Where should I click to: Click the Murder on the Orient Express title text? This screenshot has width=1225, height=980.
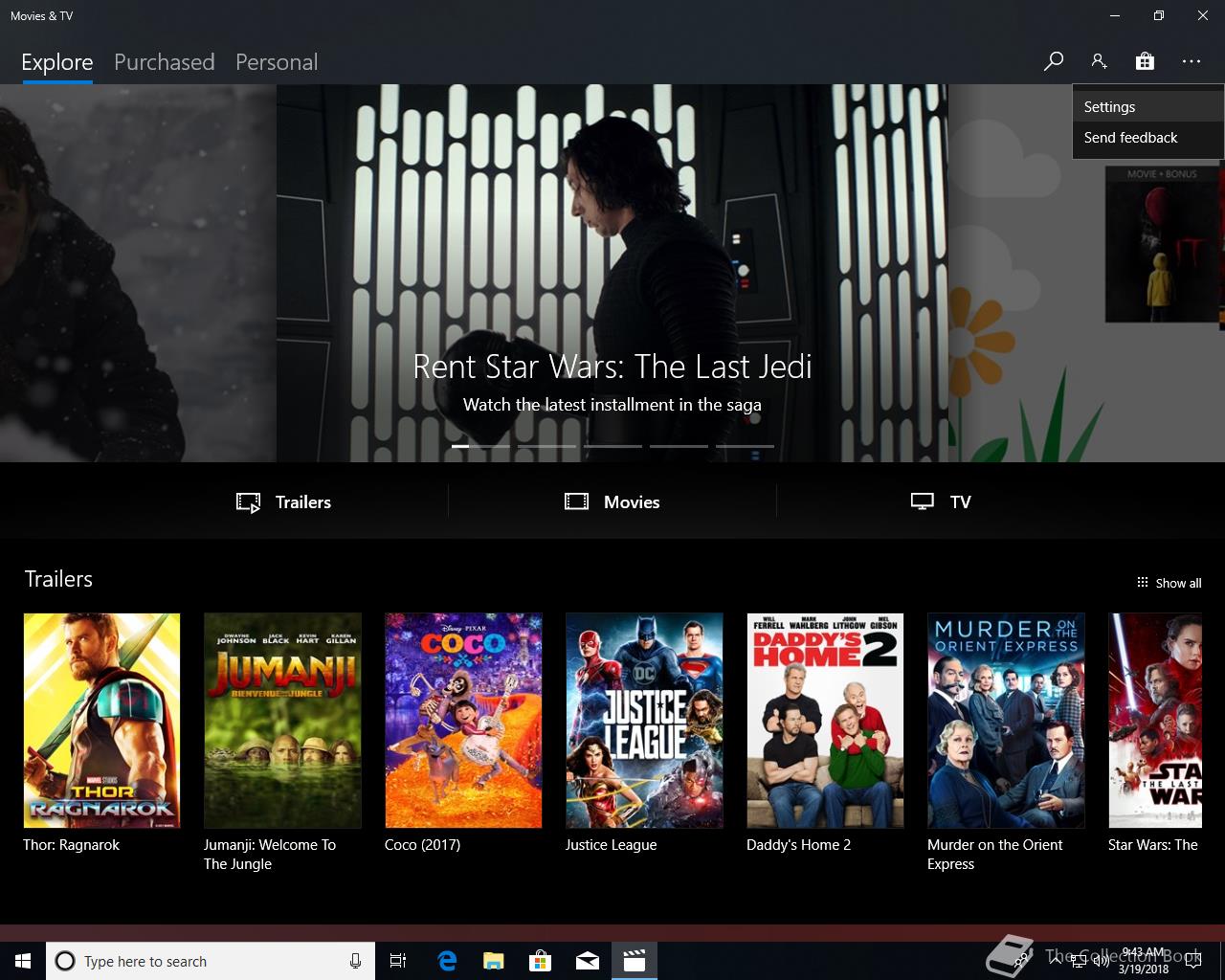pos(995,855)
